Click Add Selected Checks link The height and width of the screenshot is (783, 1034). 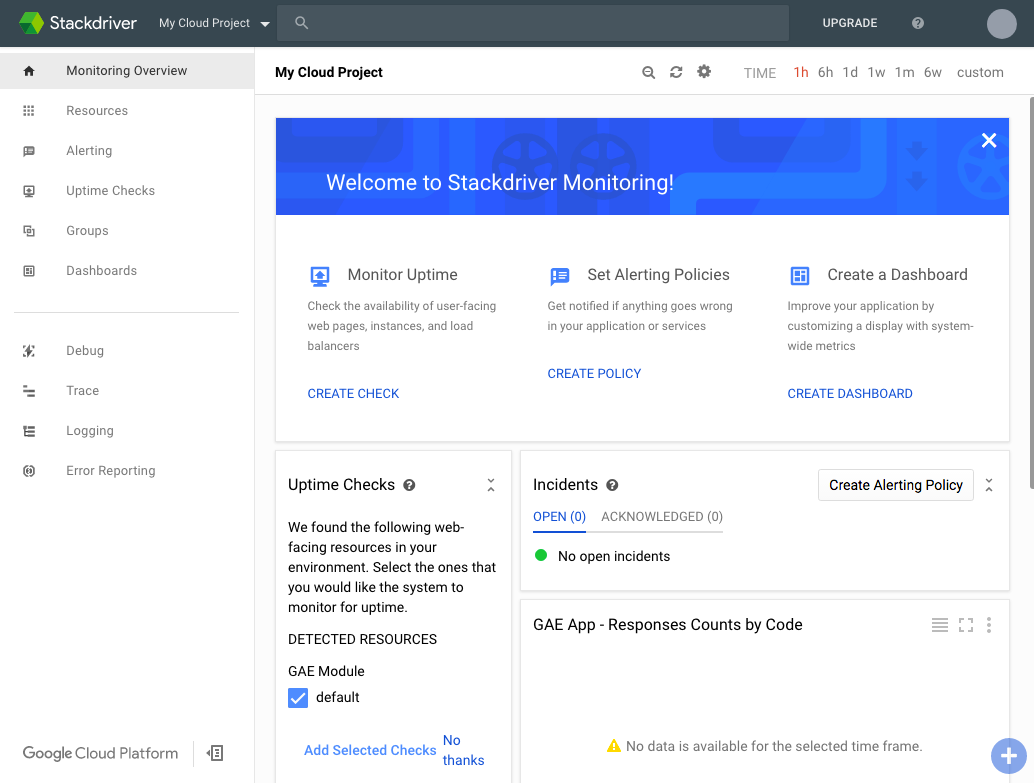point(370,751)
